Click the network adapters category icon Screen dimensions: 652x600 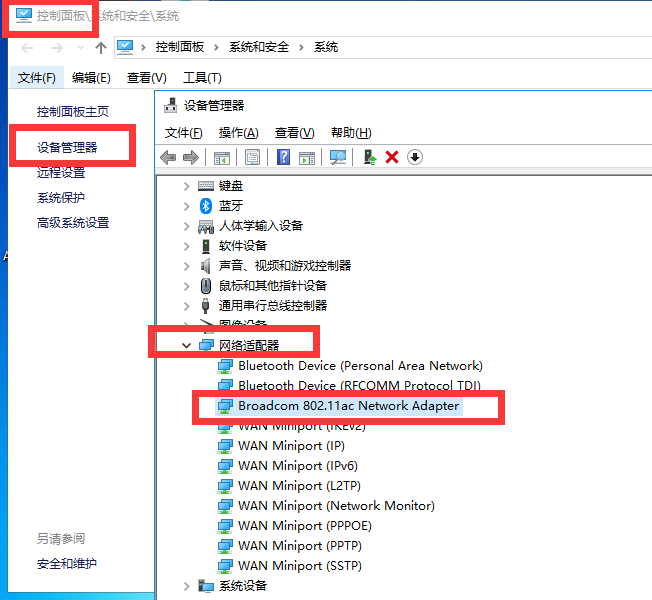tap(206, 345)
